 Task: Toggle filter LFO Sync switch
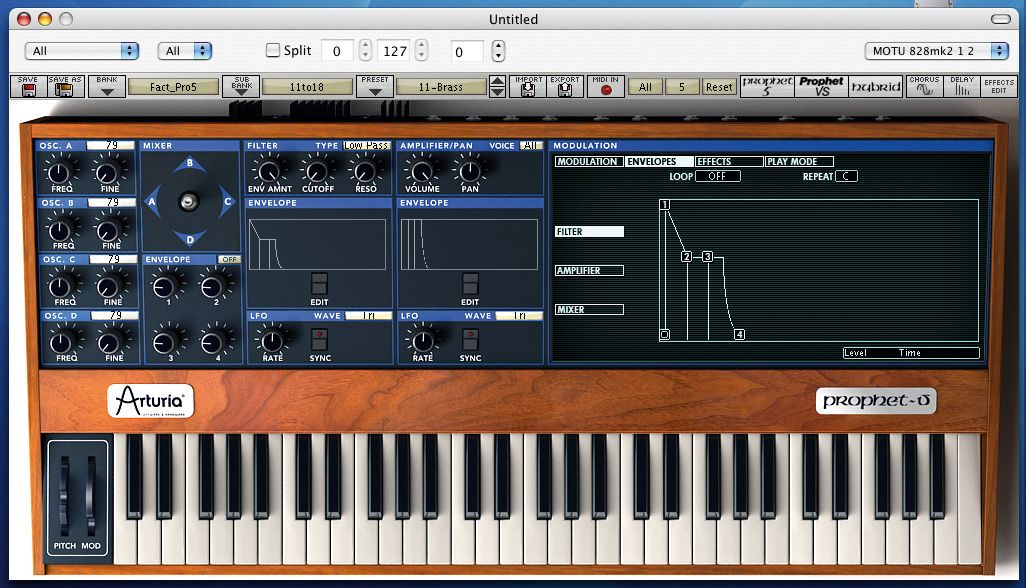click(319, 339)
